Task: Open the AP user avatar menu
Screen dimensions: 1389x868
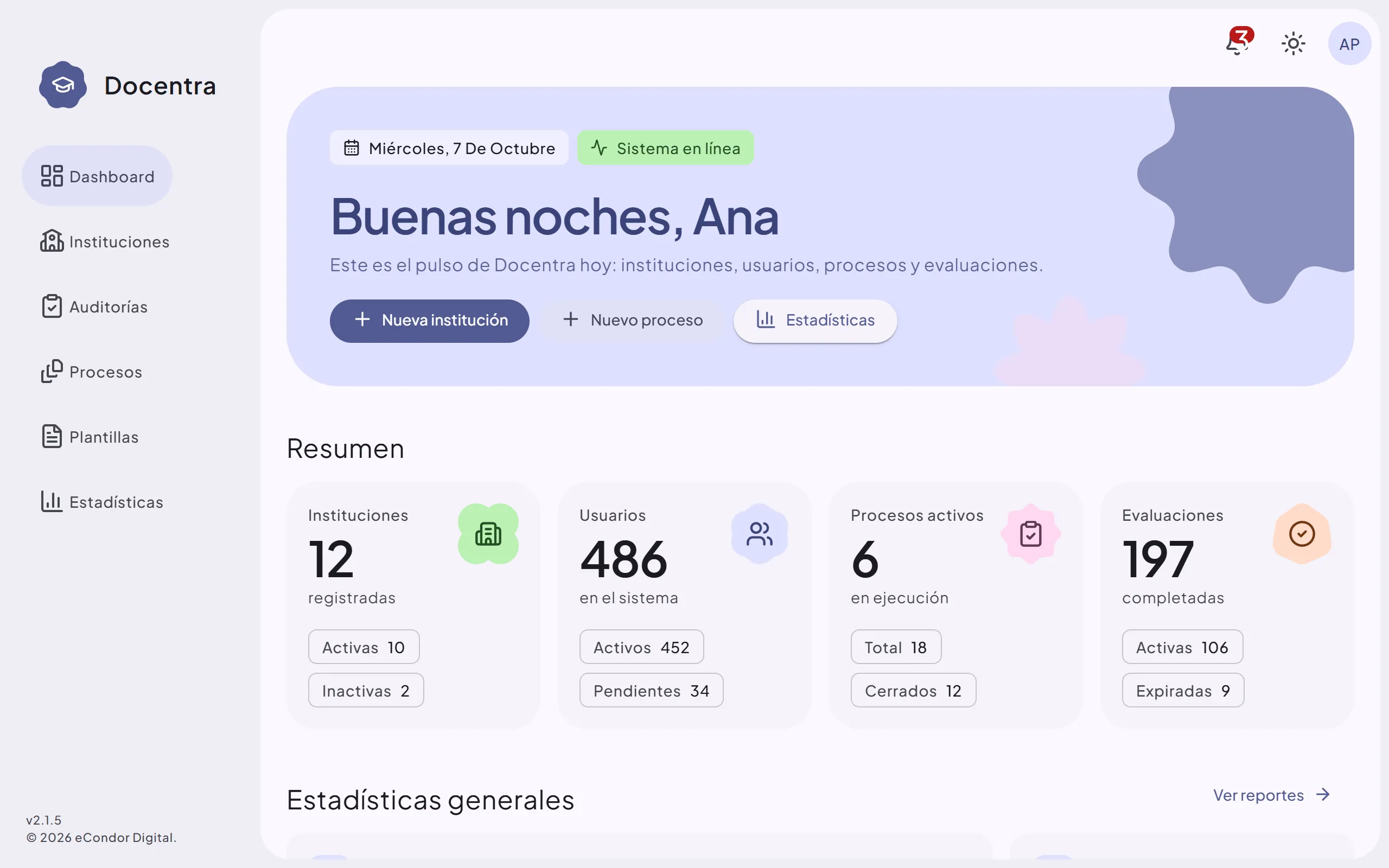Action: point(1349,43)
